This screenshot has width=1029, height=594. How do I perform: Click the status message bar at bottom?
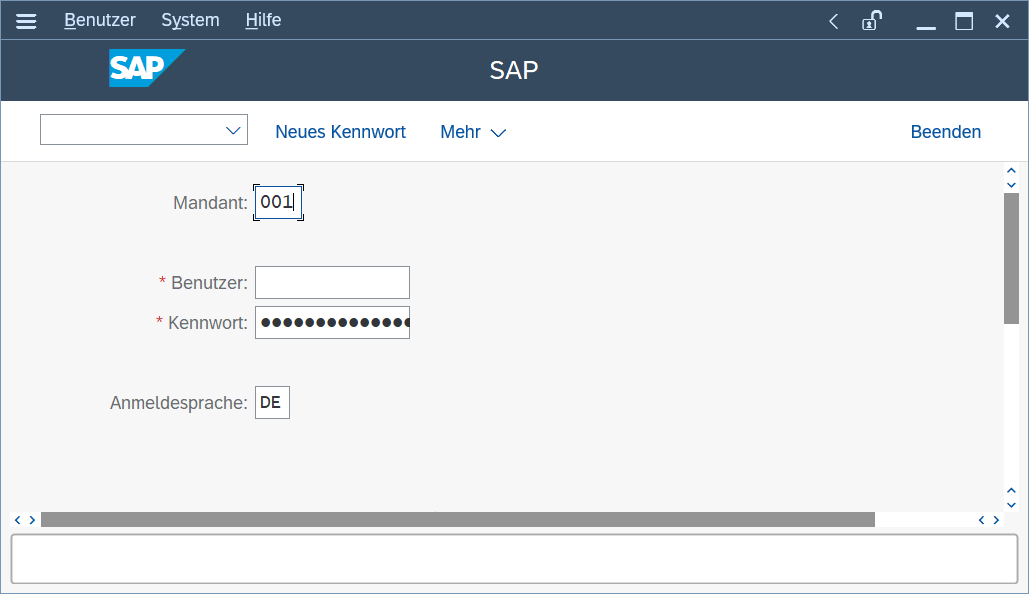tap(514, 559)
